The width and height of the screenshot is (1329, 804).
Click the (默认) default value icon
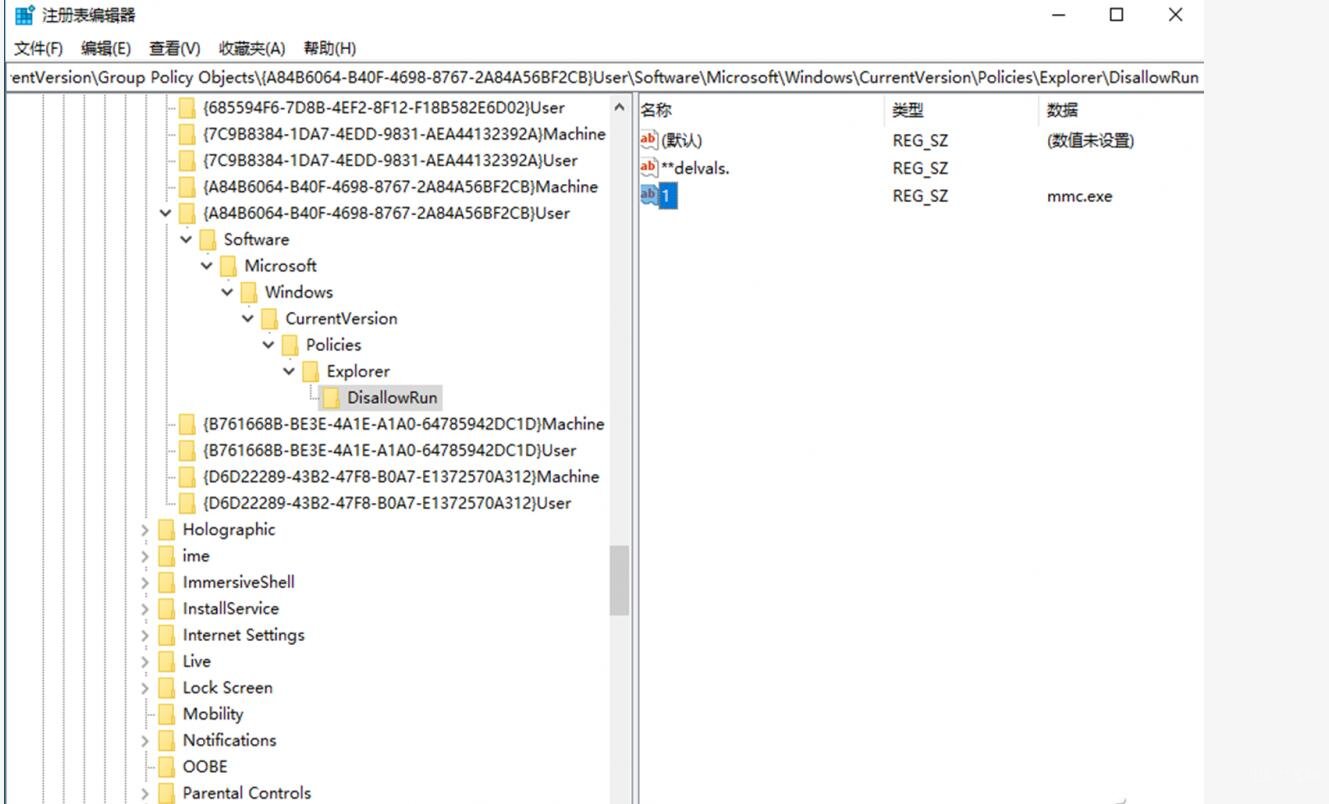pyautogui.click(x=649, y=140)
